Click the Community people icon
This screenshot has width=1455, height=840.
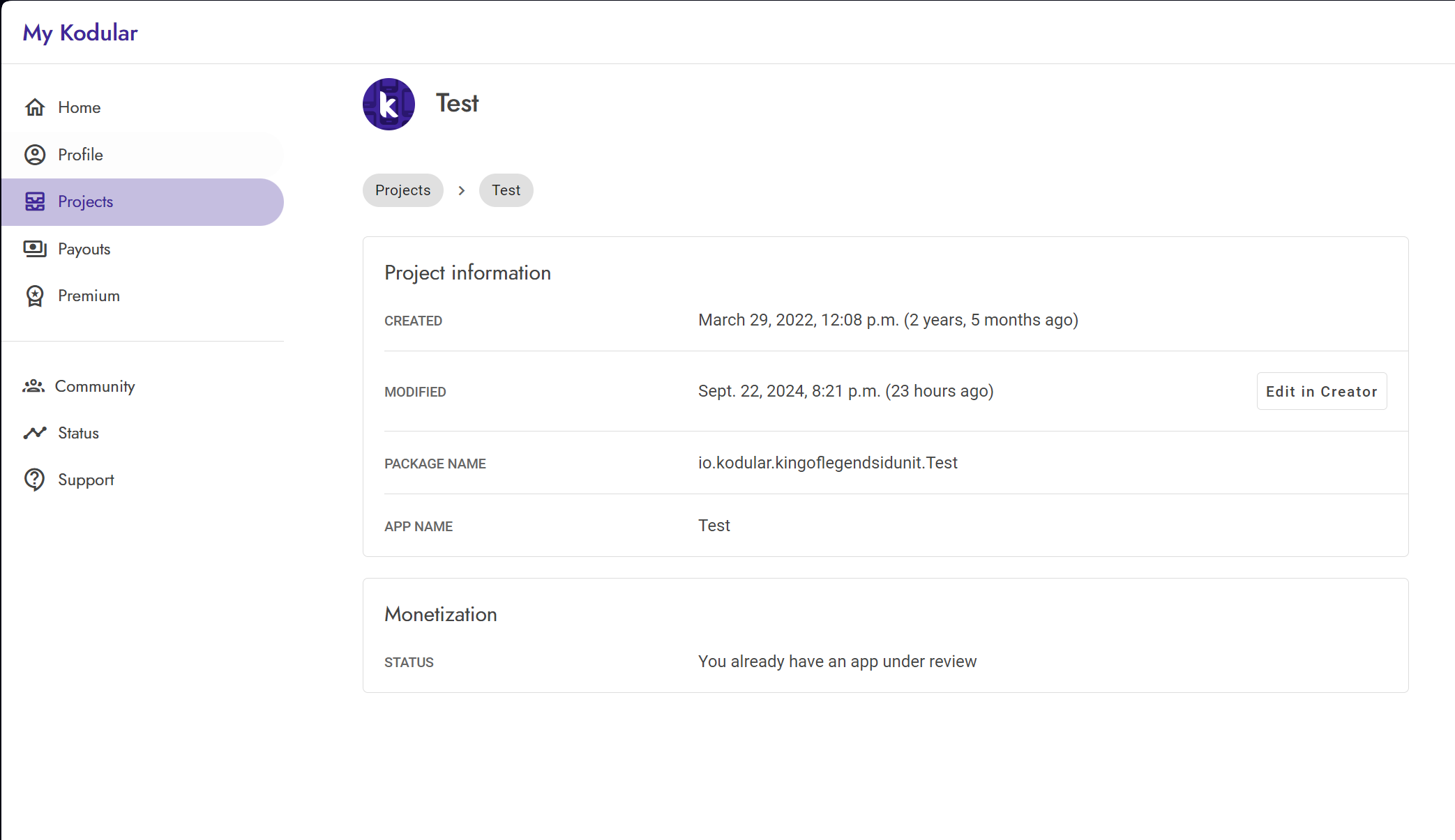(x=33, y=386)
